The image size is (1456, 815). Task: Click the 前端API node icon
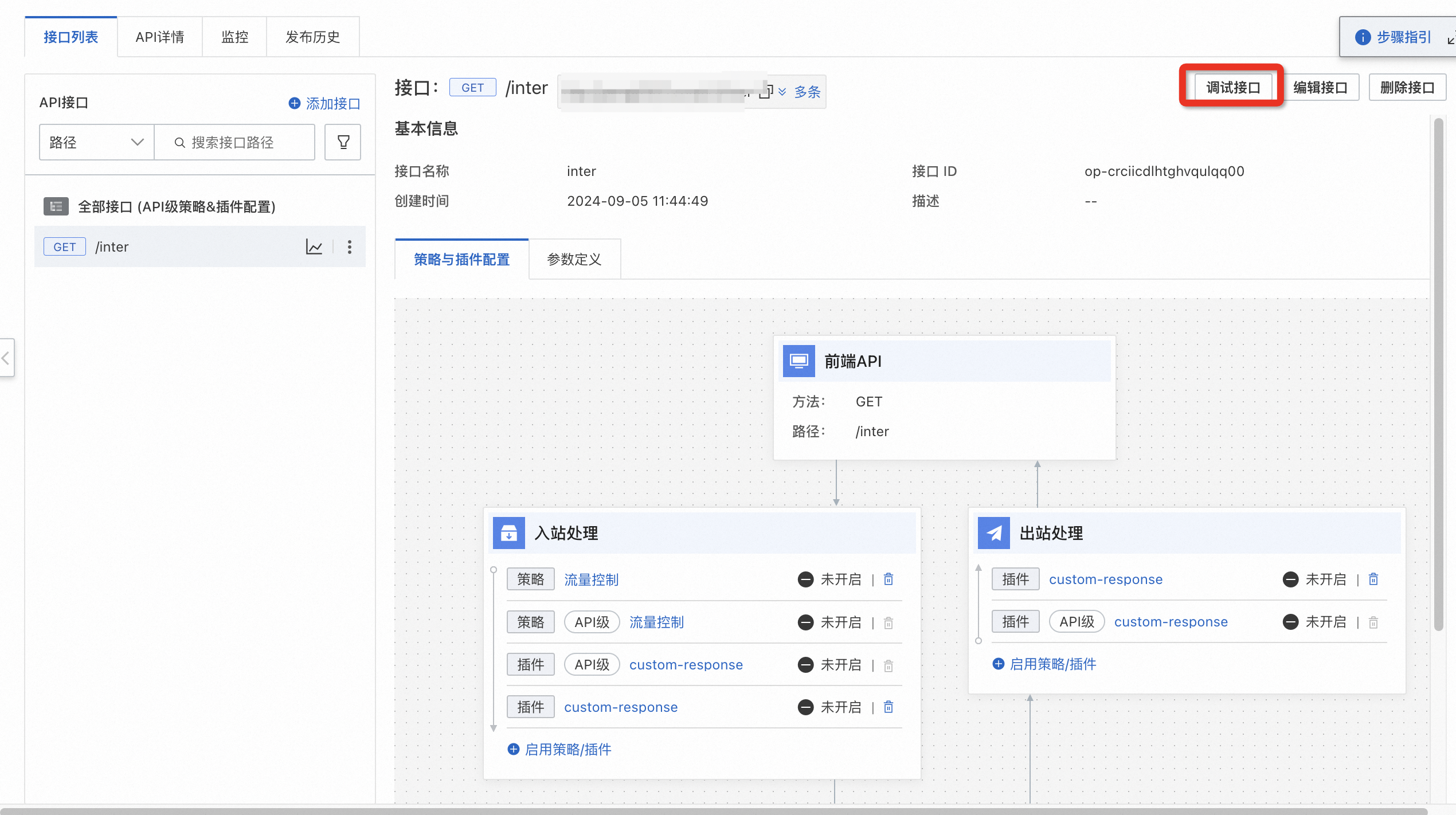tap(799, 361)
